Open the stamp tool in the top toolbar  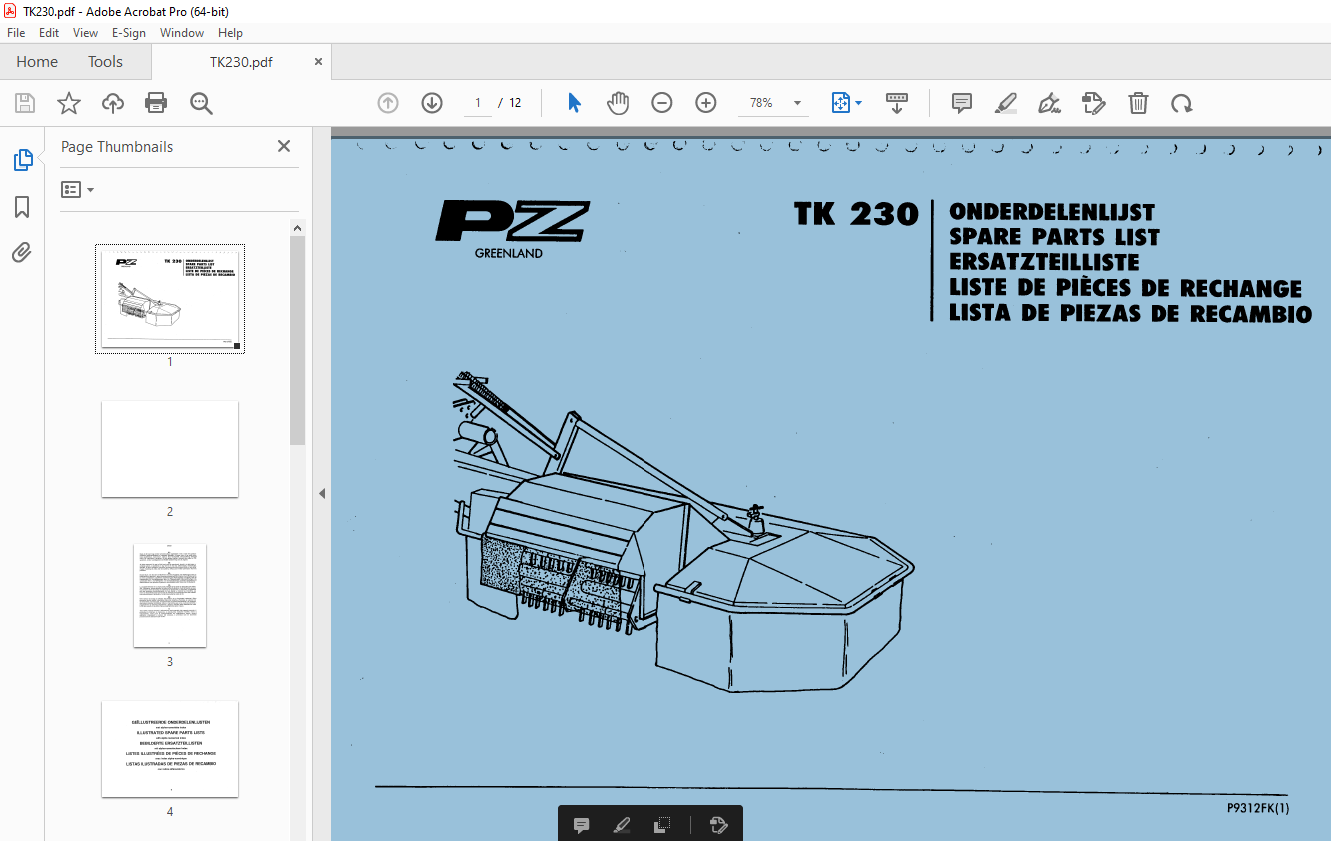(x=1093, y=103)
